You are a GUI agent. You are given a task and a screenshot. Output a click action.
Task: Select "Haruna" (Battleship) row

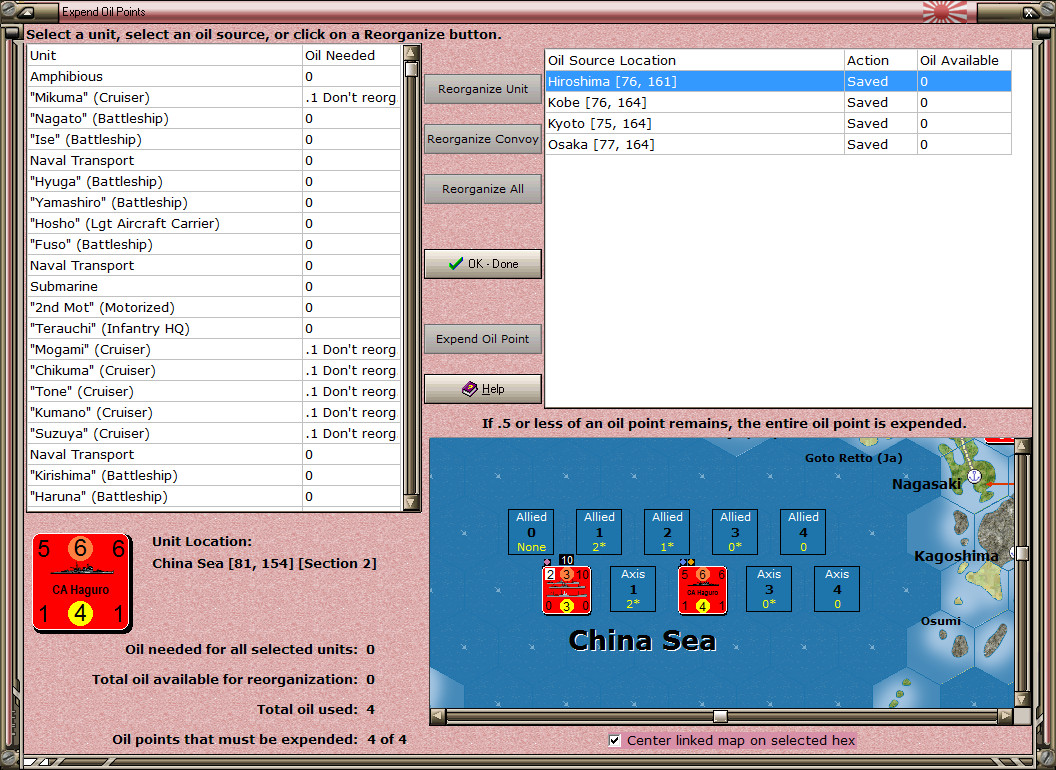(x=213, y=496)
